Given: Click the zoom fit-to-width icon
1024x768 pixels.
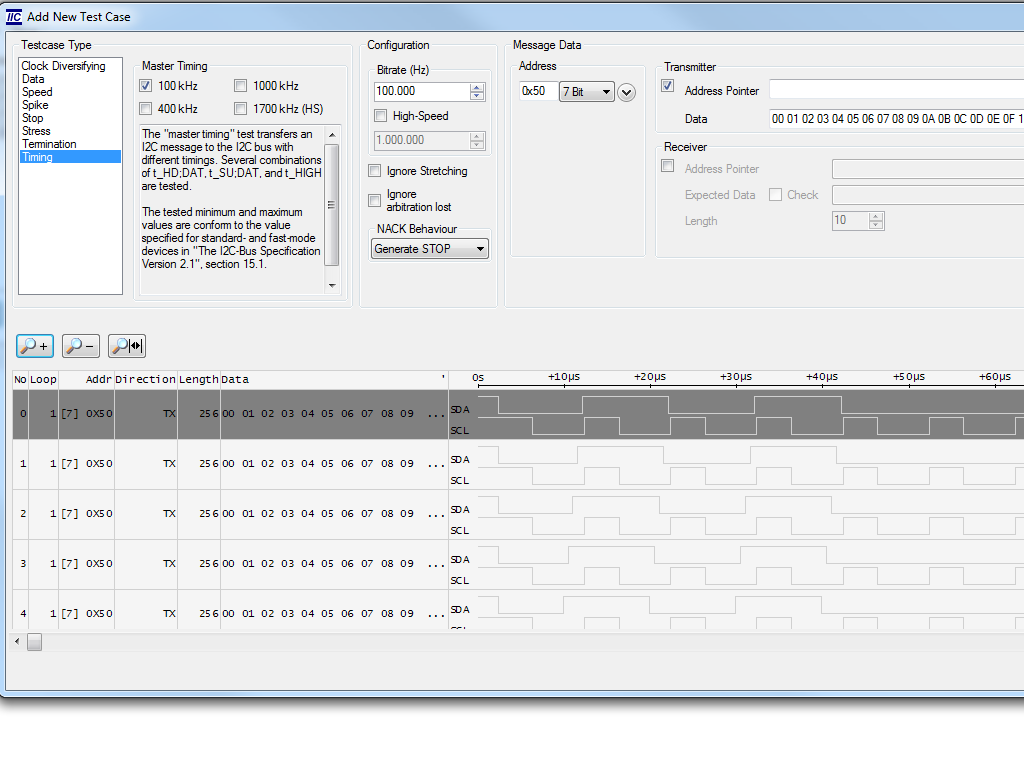Looking at the screenshot, I should tap(127, 346).
